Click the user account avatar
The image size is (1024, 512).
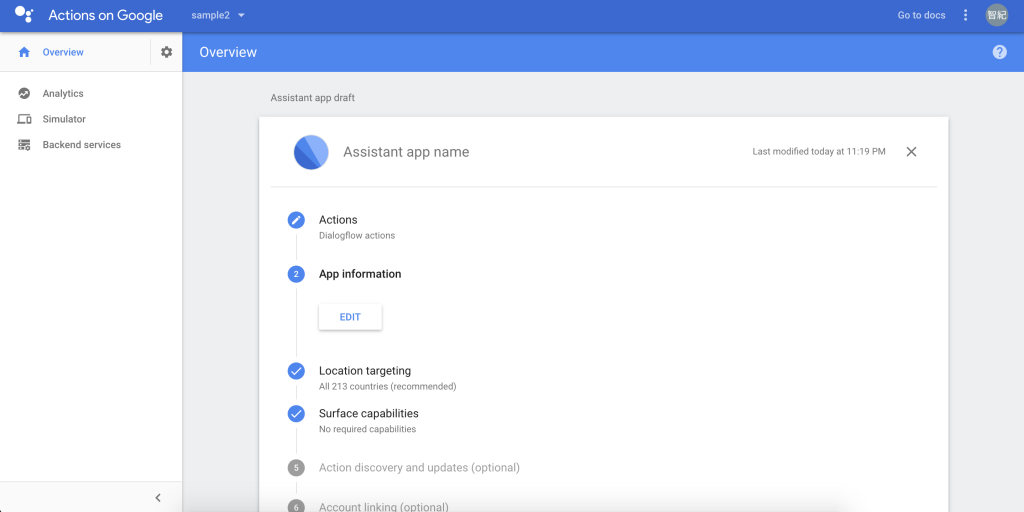(997, 15)
